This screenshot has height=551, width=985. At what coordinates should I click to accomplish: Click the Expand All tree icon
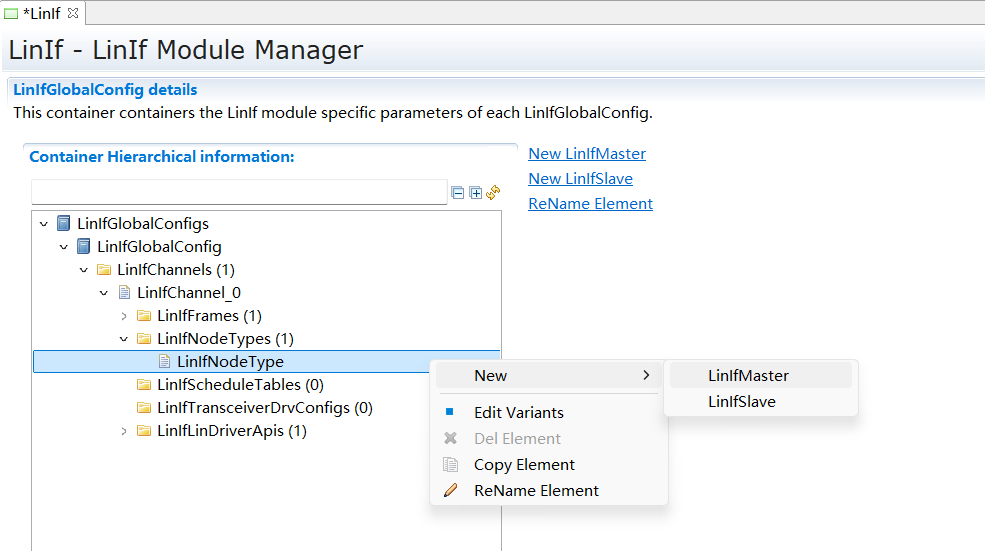tap(475, 193)
